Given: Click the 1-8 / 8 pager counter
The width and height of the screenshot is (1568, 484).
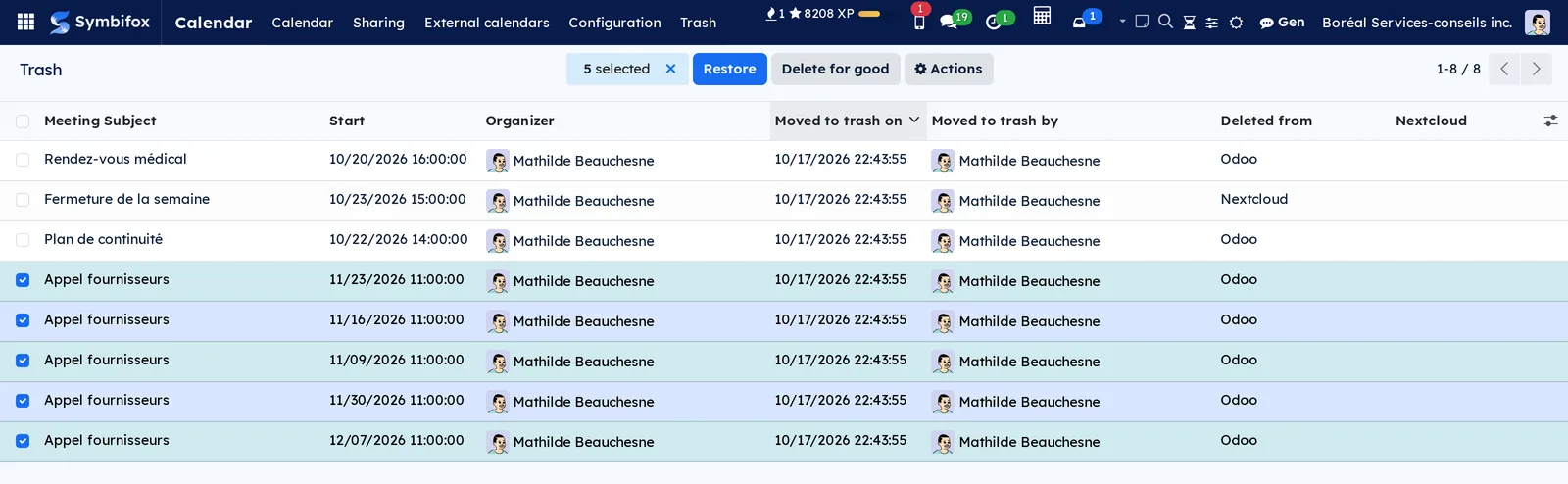Looking at the screenshot, I should click(x=1458, y=69).
